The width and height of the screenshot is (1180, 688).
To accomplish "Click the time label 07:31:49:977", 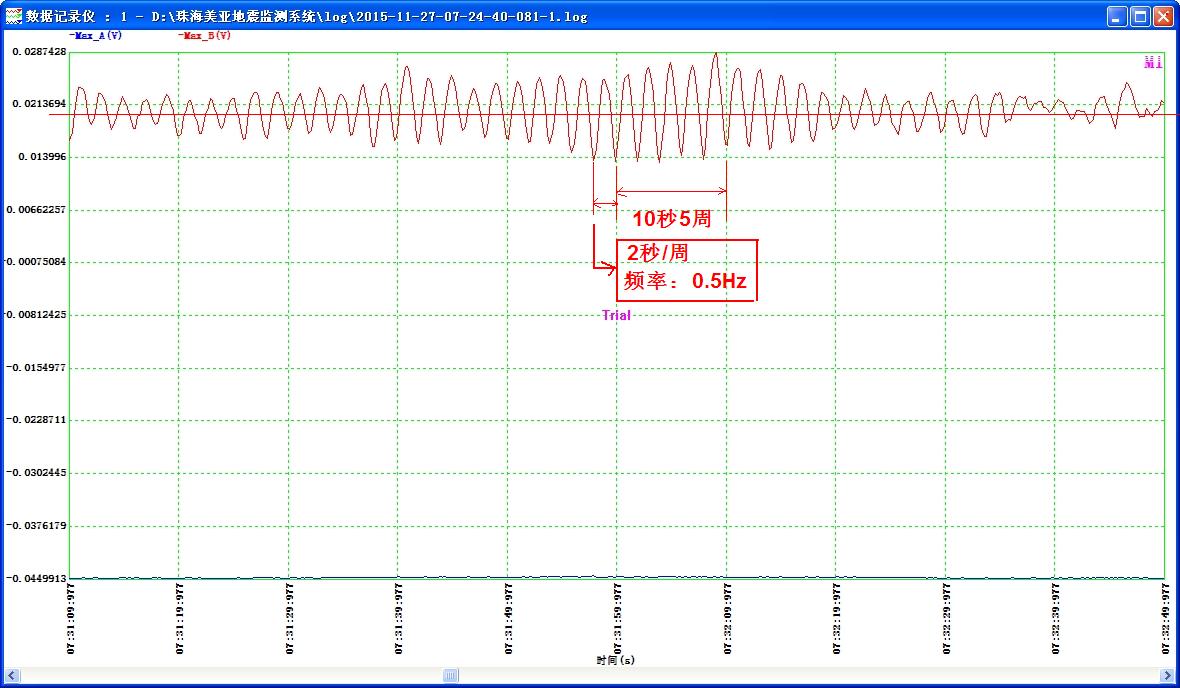I will pos(508,618).
